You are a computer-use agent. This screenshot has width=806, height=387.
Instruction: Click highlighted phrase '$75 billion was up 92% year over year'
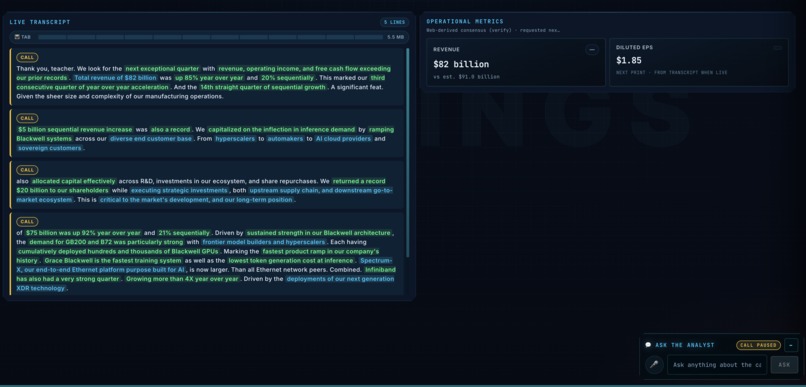pos(83,233)
